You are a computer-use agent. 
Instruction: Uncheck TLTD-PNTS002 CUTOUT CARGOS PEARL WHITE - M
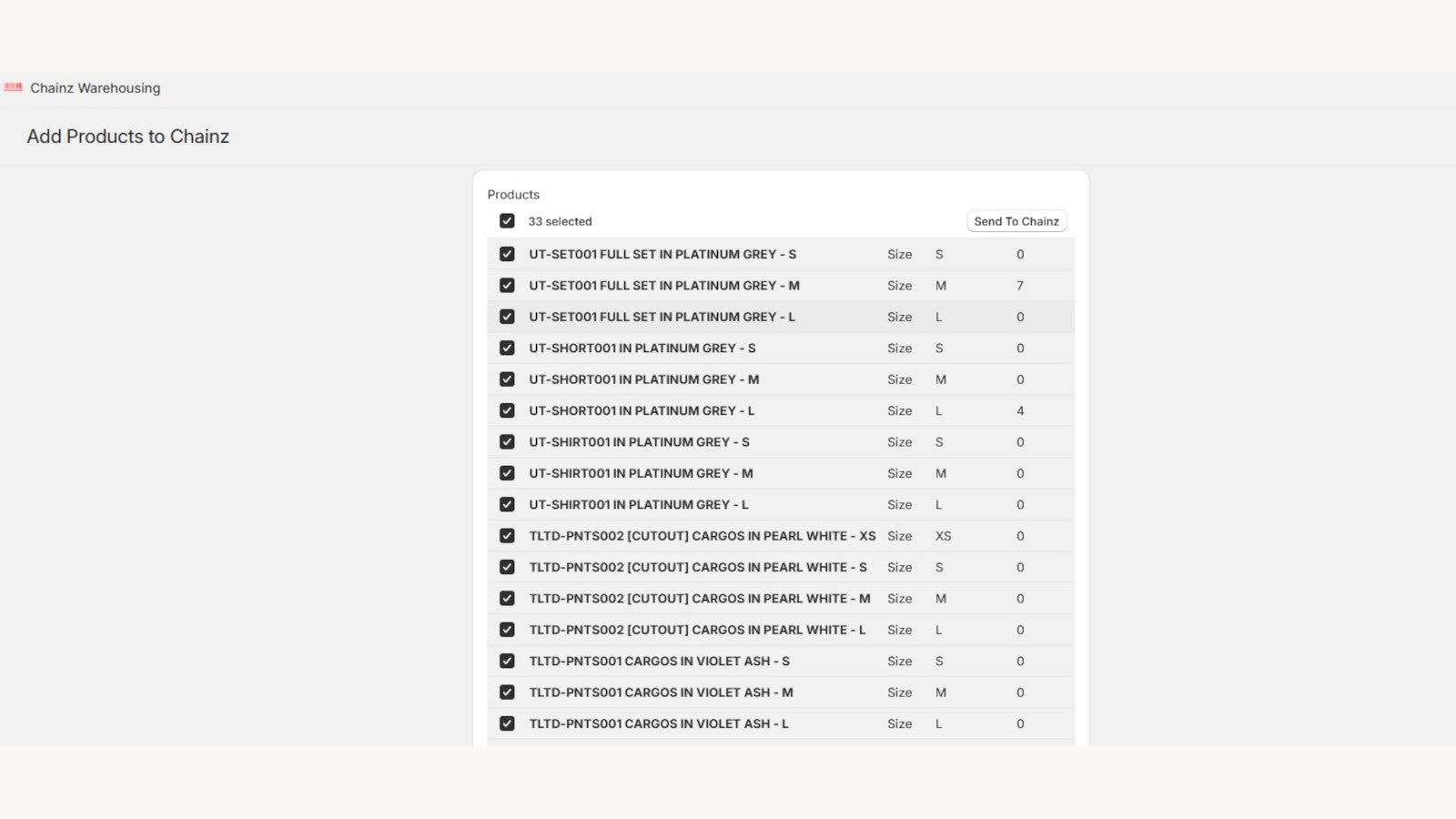click(507, 598)
